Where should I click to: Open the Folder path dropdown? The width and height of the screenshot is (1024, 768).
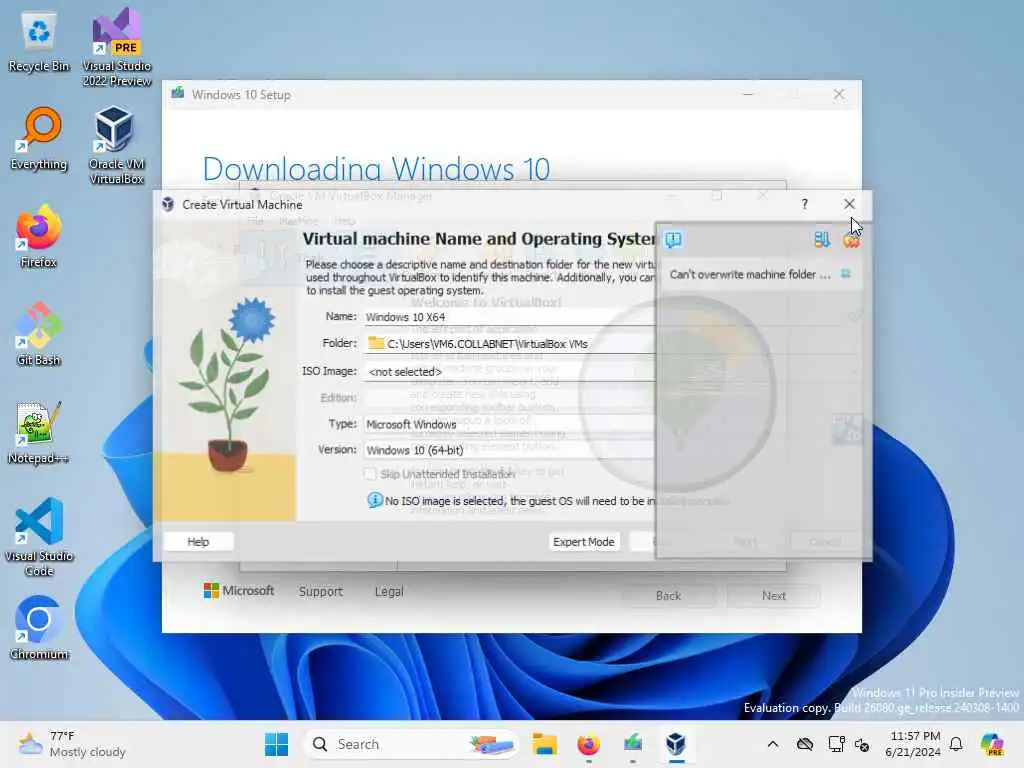pos(509,344)
